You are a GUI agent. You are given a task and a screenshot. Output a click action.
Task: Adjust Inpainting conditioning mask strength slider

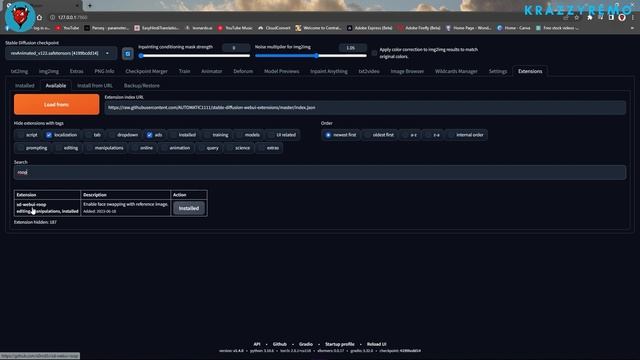point(194,56)
